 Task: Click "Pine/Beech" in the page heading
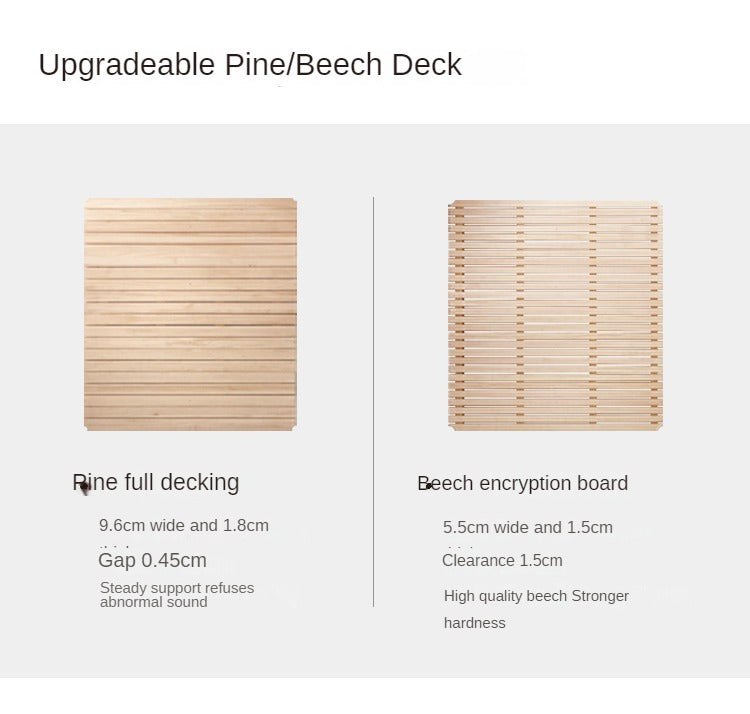(303, 65)
